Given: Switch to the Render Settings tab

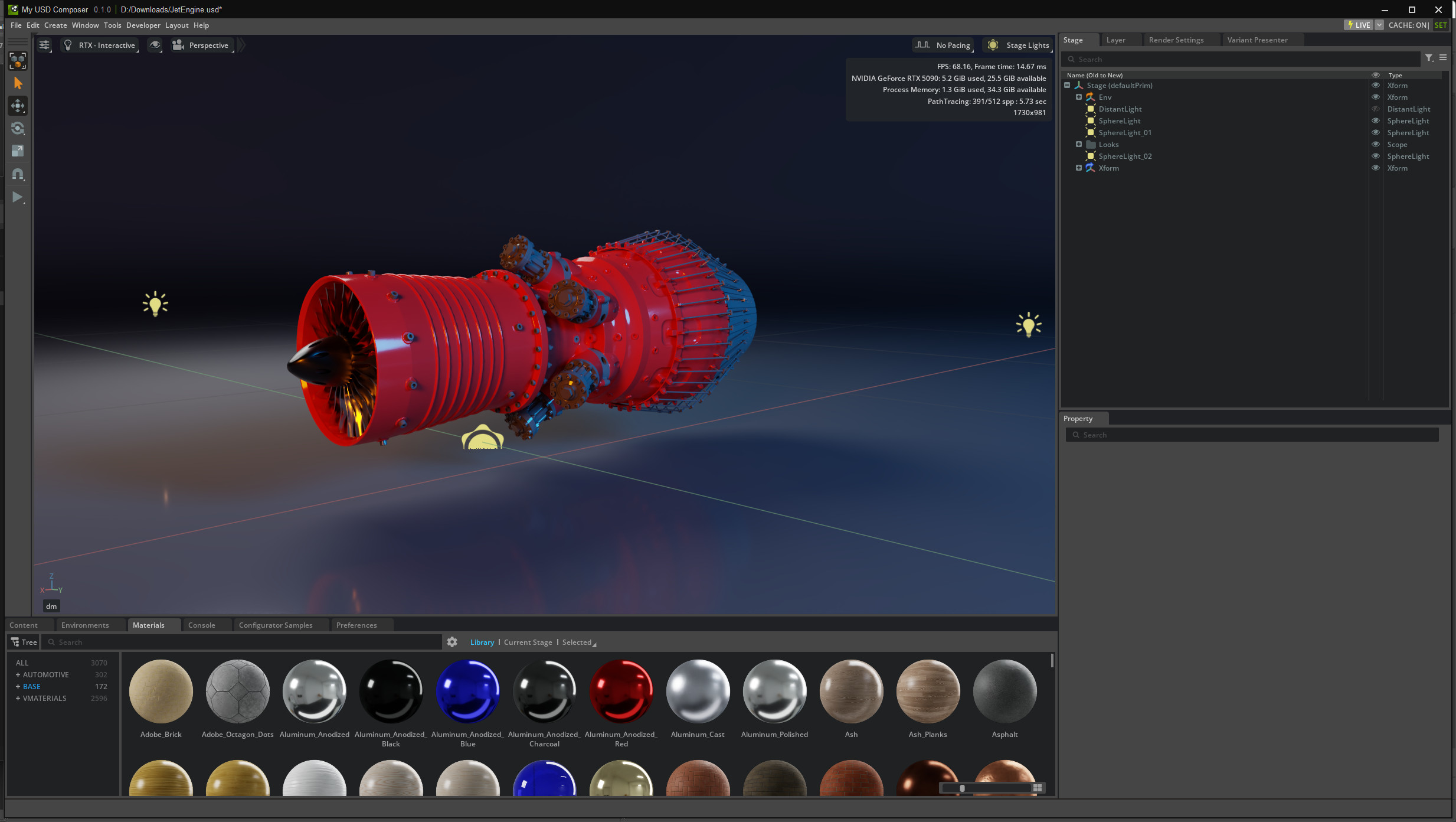Looking at the screenshot, I should point(1176,40).
